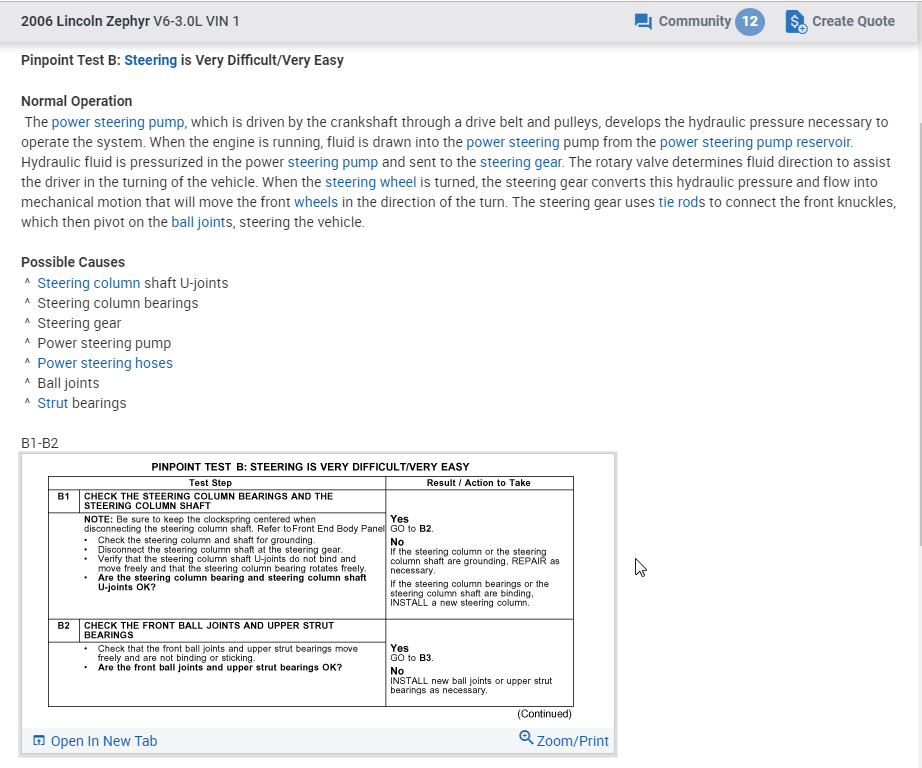Image resolution: width=922 pixels, height=768 pixels.
Task: Click the 'Normal Operation' heading
Action: (76, 101)
